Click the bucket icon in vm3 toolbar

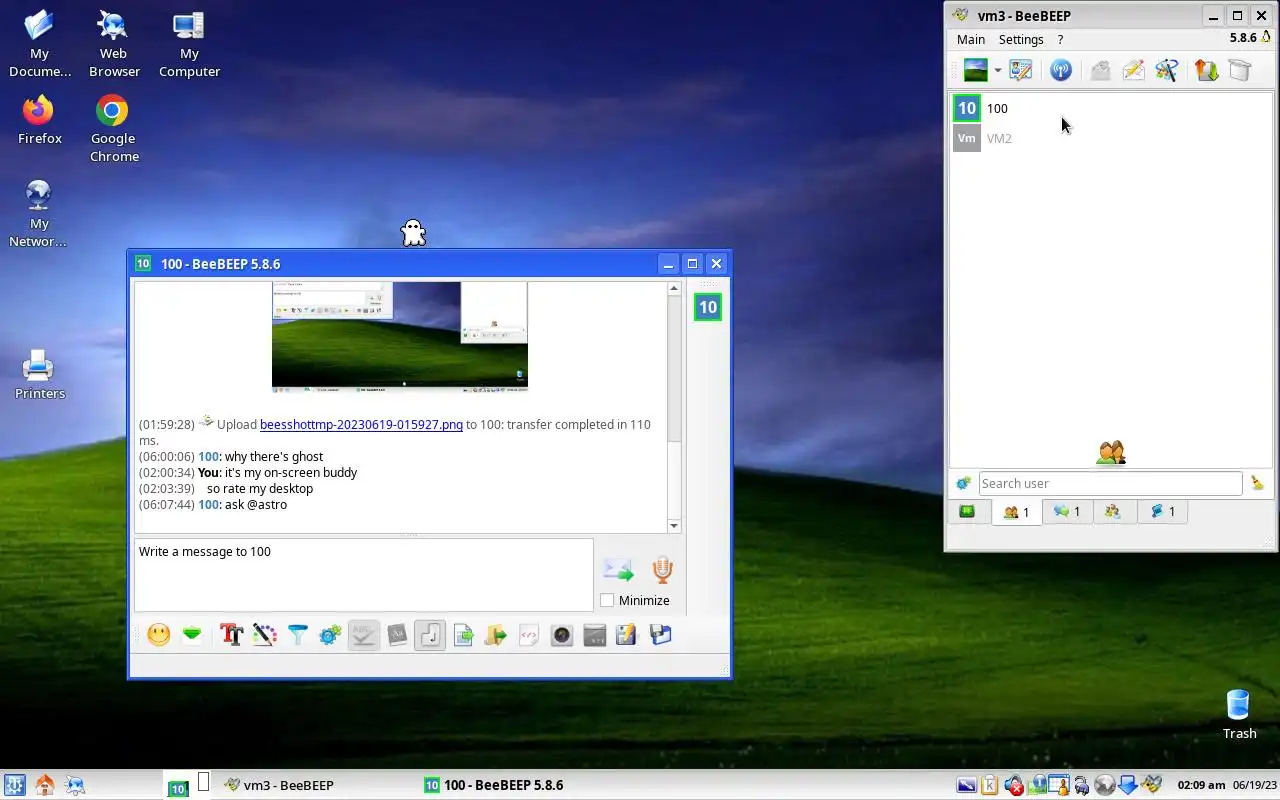click(1240, 70)
